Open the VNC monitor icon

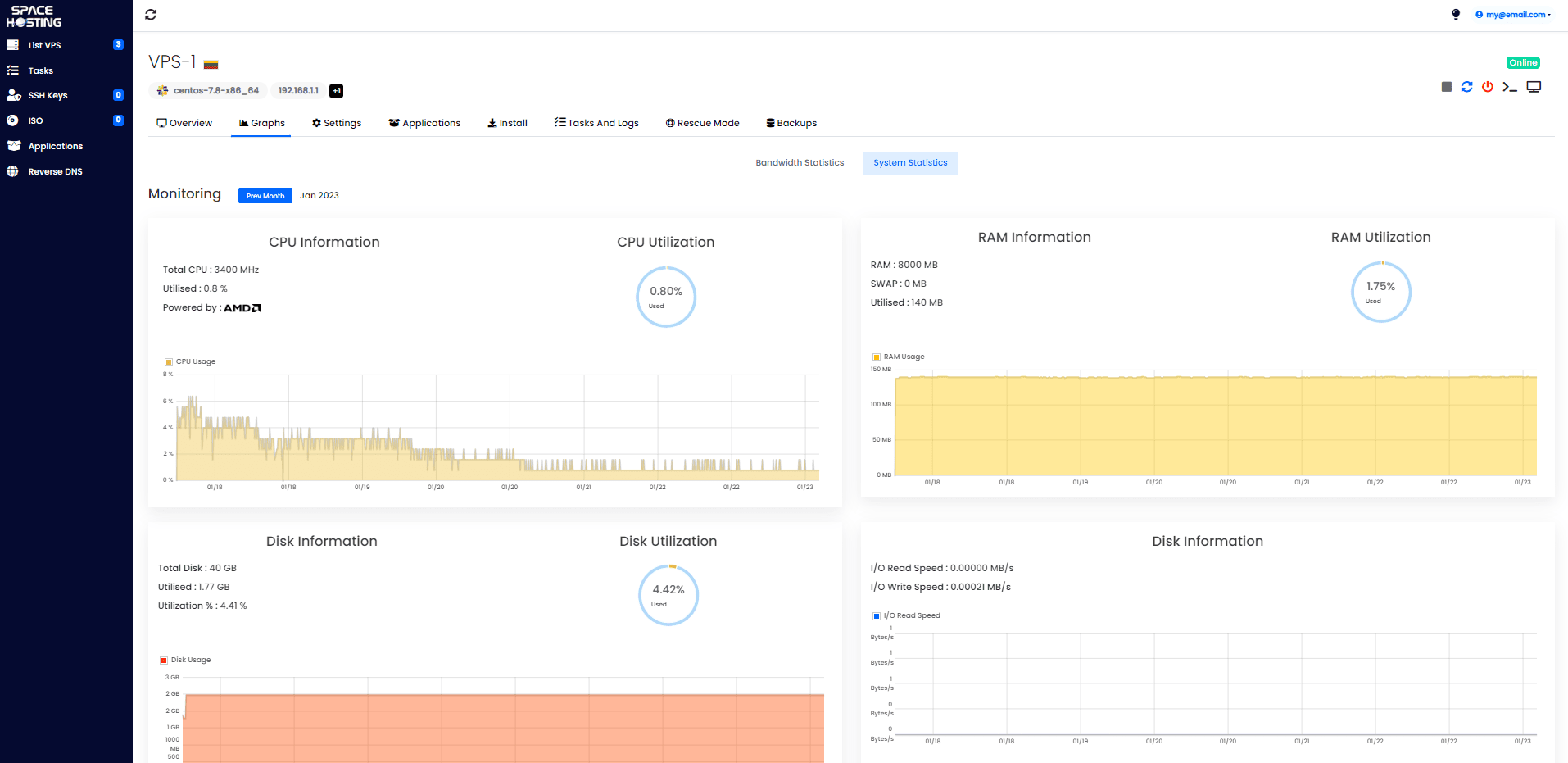[1534, 87]
